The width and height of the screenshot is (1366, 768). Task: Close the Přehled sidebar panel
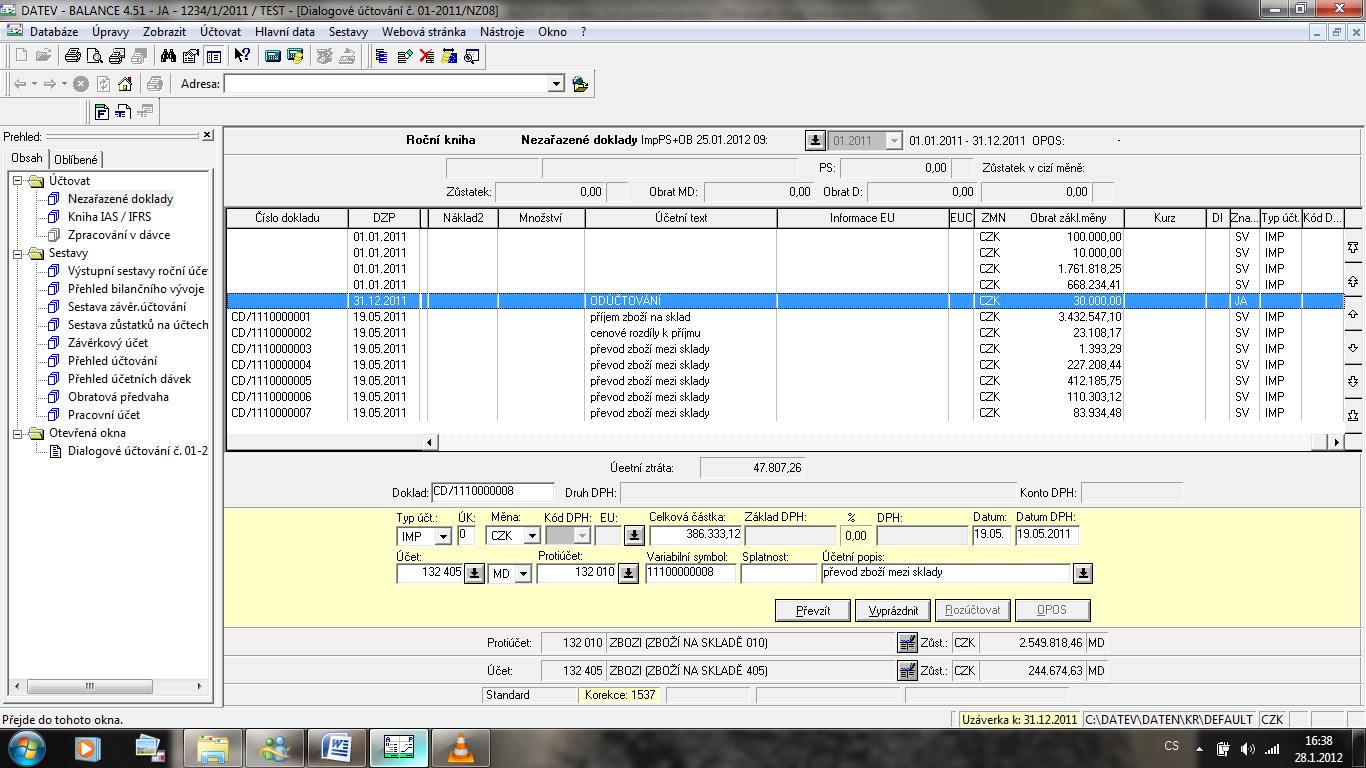point(207,135)
